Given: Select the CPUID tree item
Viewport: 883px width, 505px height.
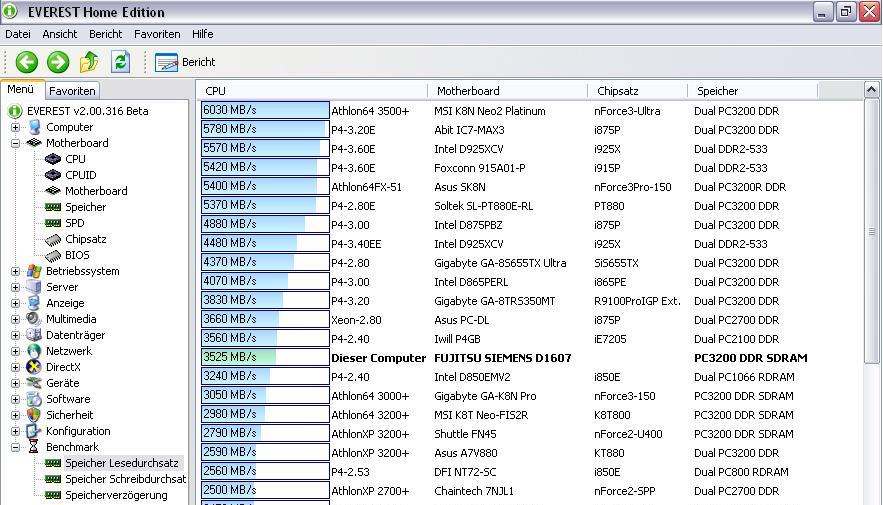Looking at the screenshot, I should tap(81, 175).
